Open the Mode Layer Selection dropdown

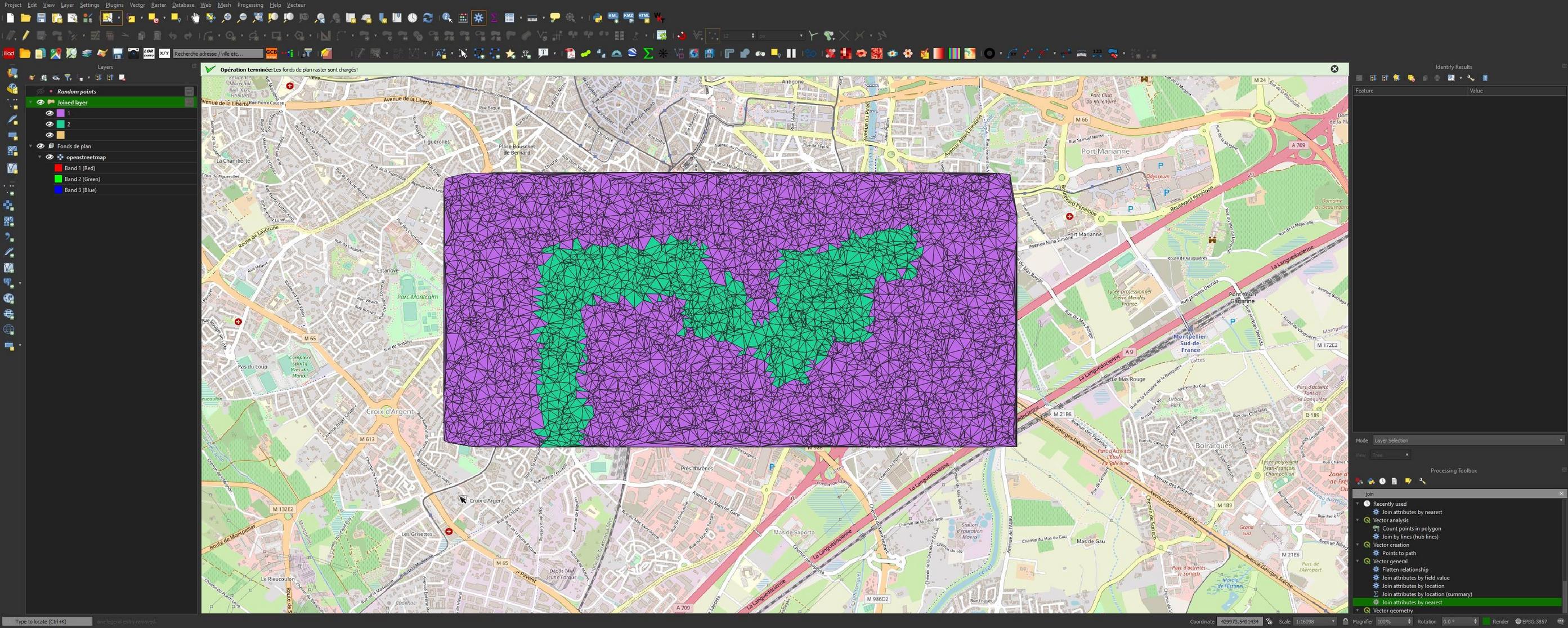click(1468, 440)
